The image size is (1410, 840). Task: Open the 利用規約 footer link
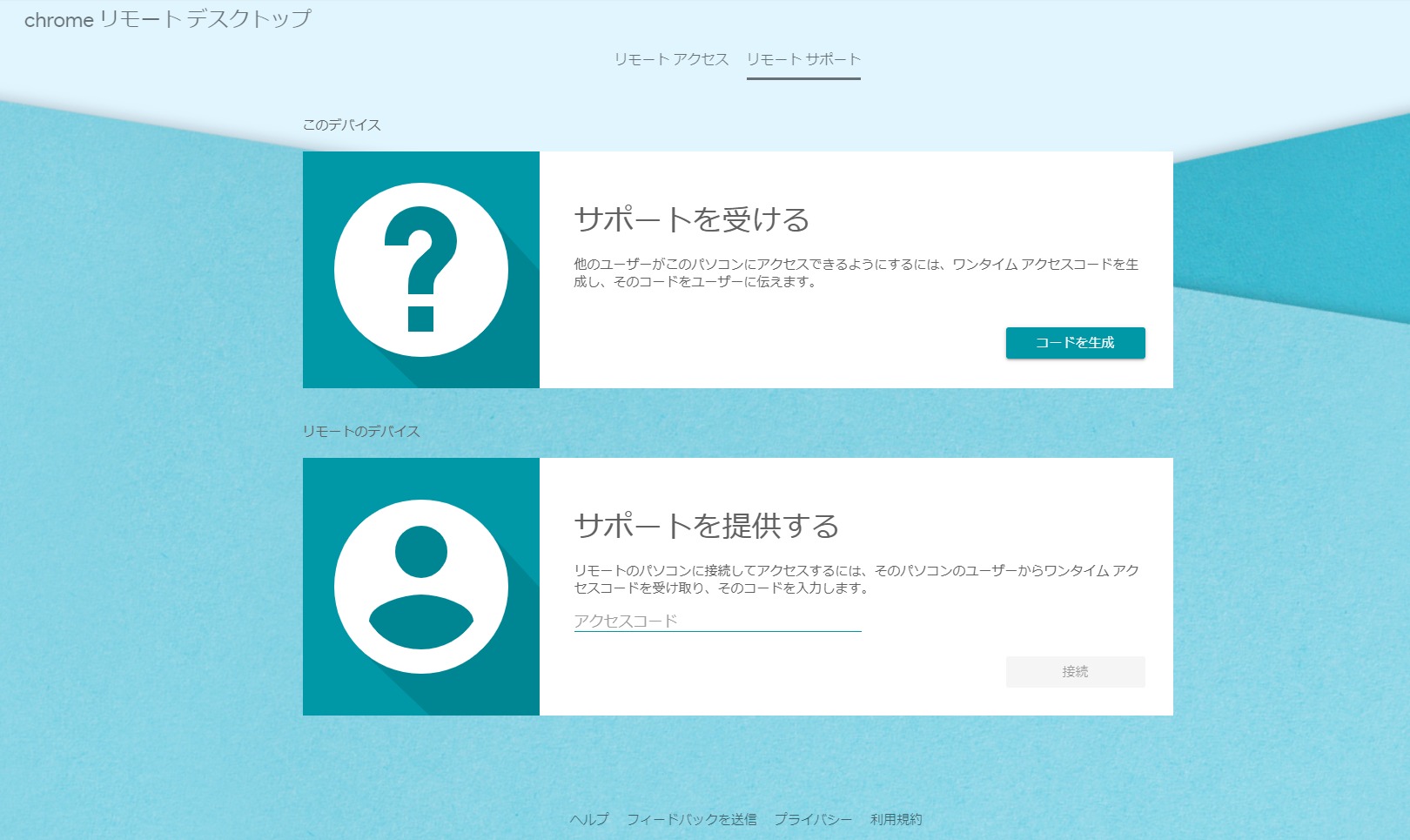pyautogui.click(x=896, y=819)
